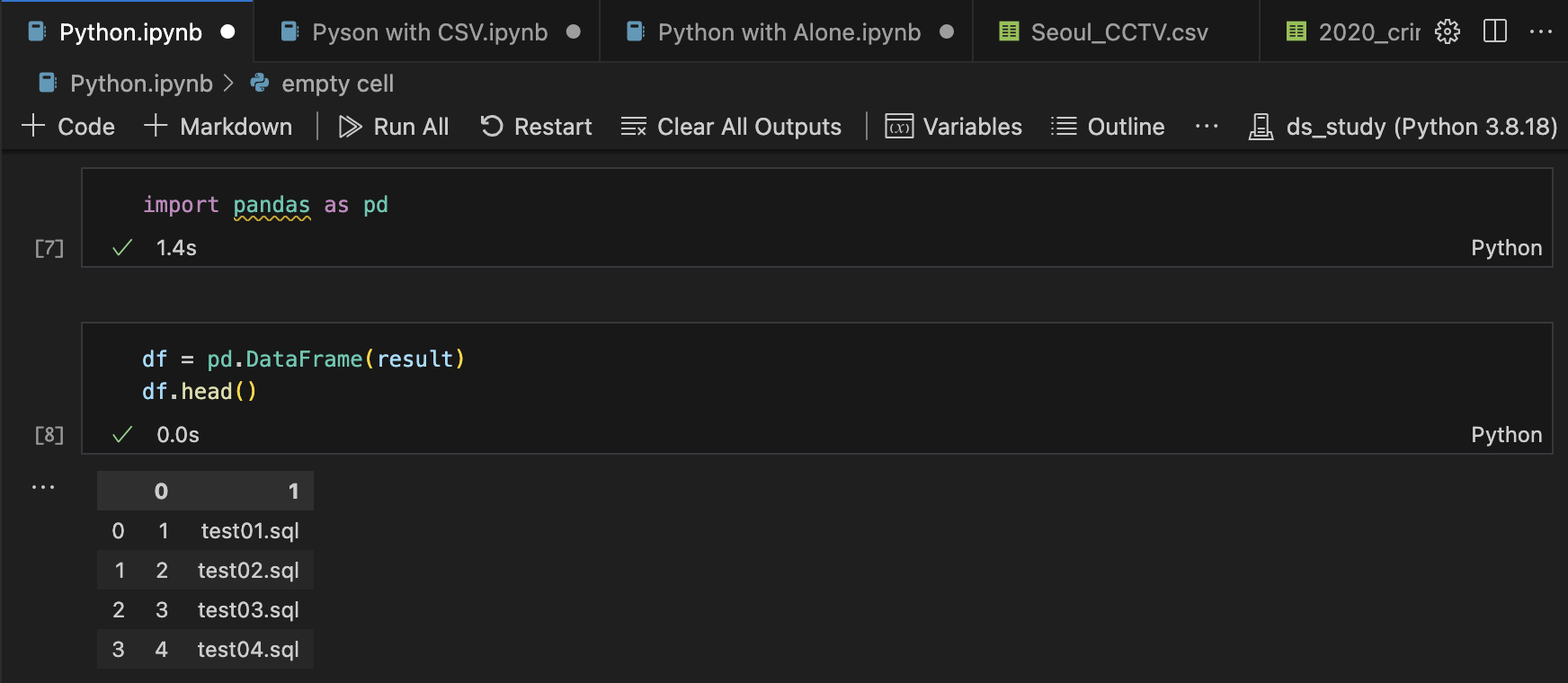Switch to Seoul_CCTV.csv tab
Screen dimensions: 1568x683
click(1118, 32)
